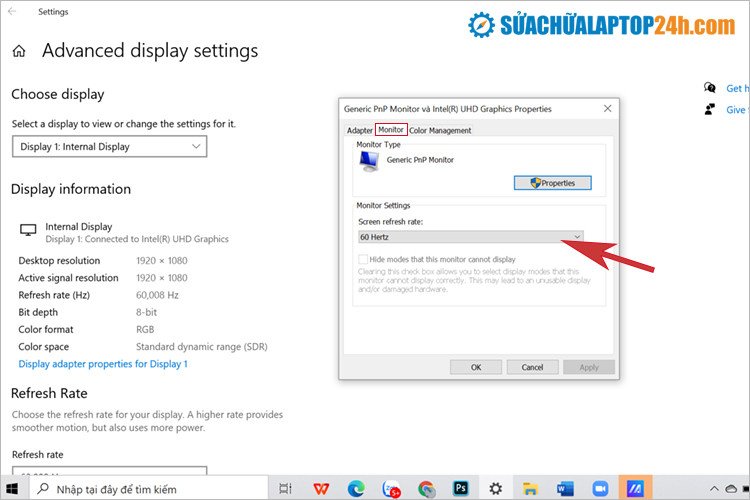Expand the 60 Hertz refresh rate dropdown

pyautogui.click(x=471, y=237)
